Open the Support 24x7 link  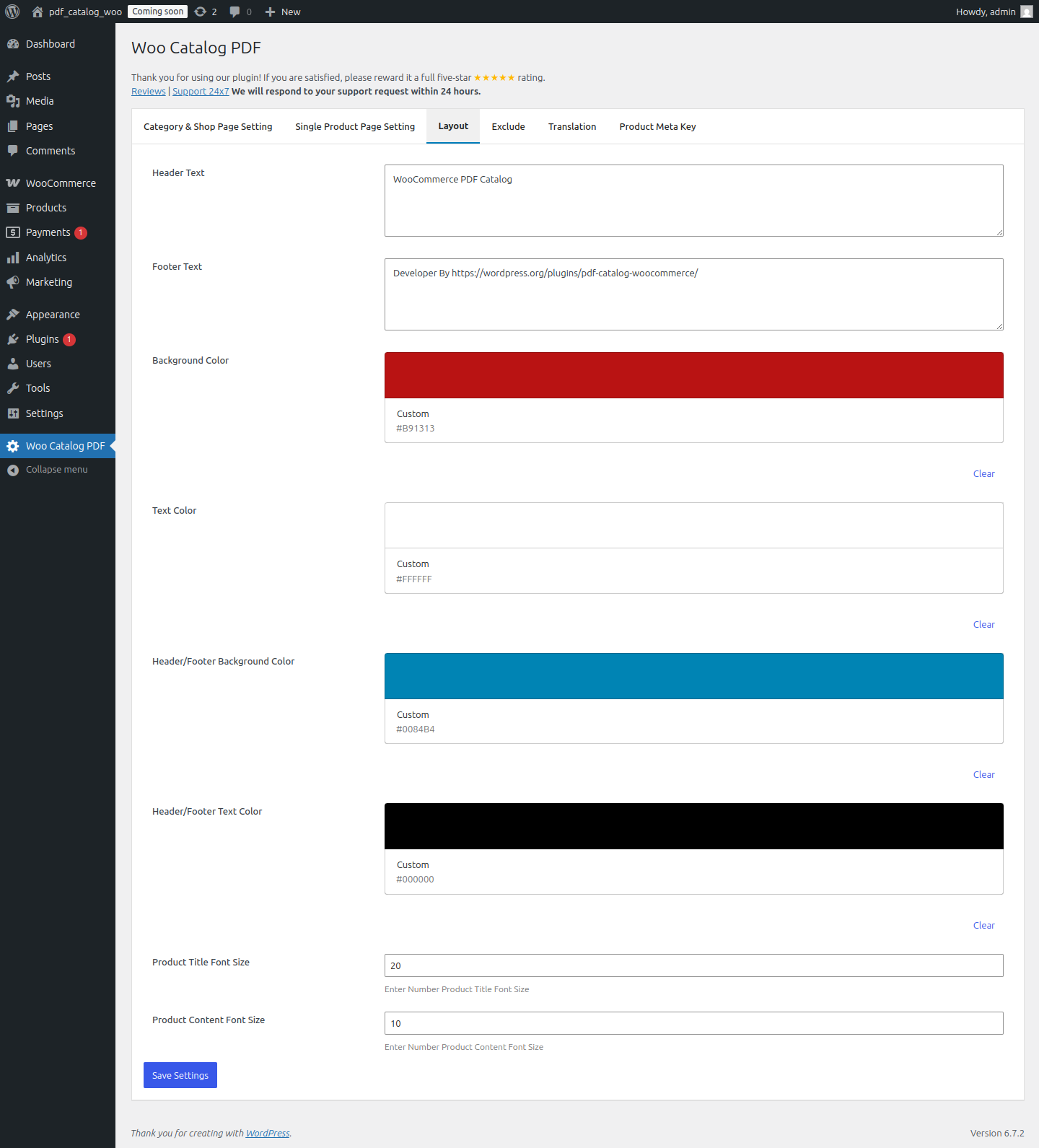[201, 91]
